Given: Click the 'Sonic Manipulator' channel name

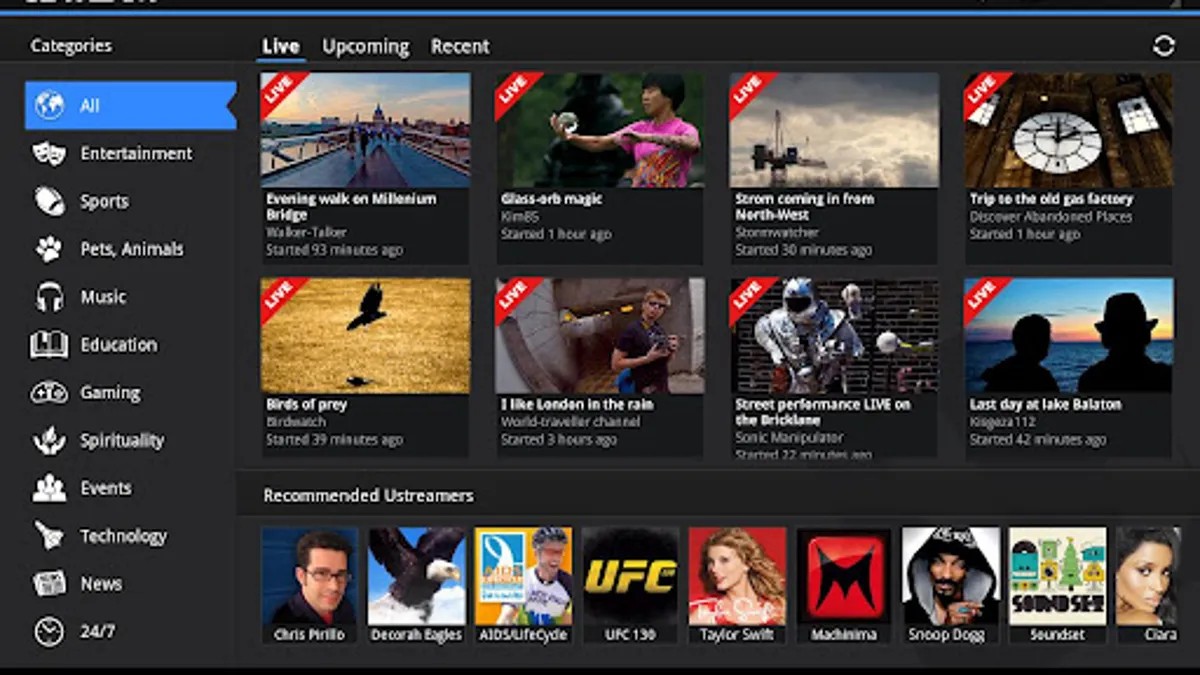Looking at the screenshot, I should point(789,438).
